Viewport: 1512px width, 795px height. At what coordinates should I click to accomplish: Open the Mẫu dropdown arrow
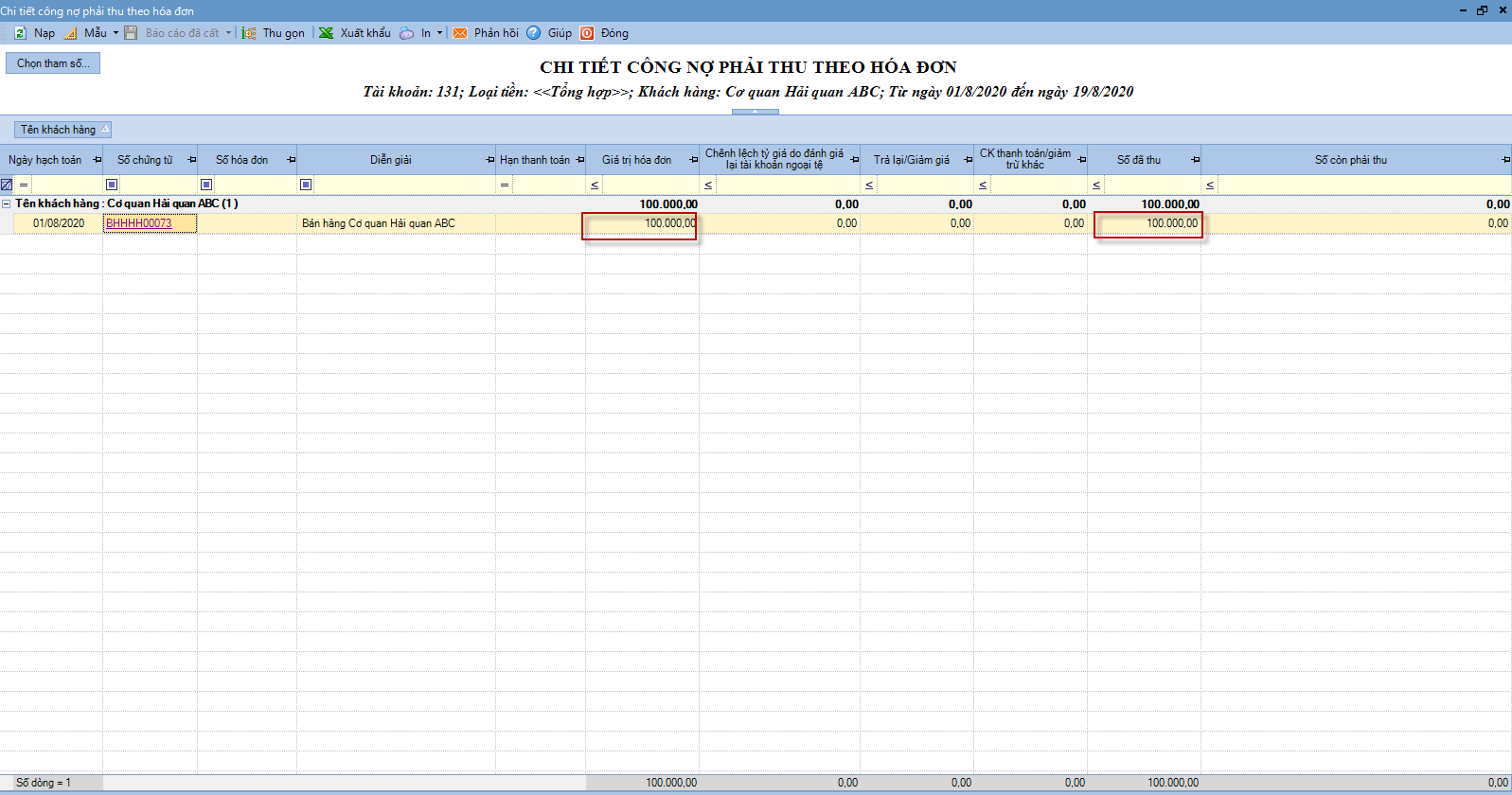(116, 33)
